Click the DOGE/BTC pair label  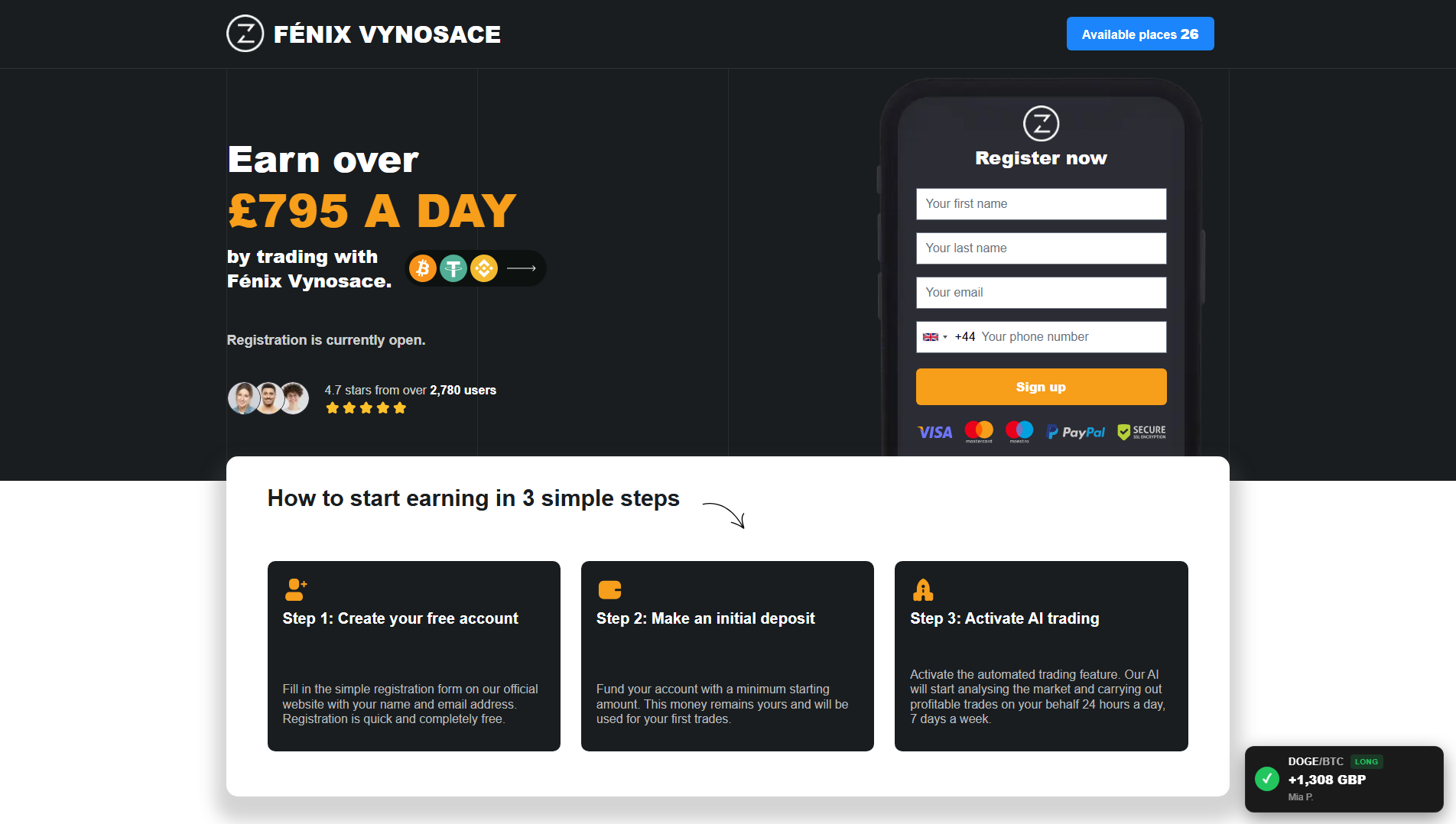click(1315, 761)
